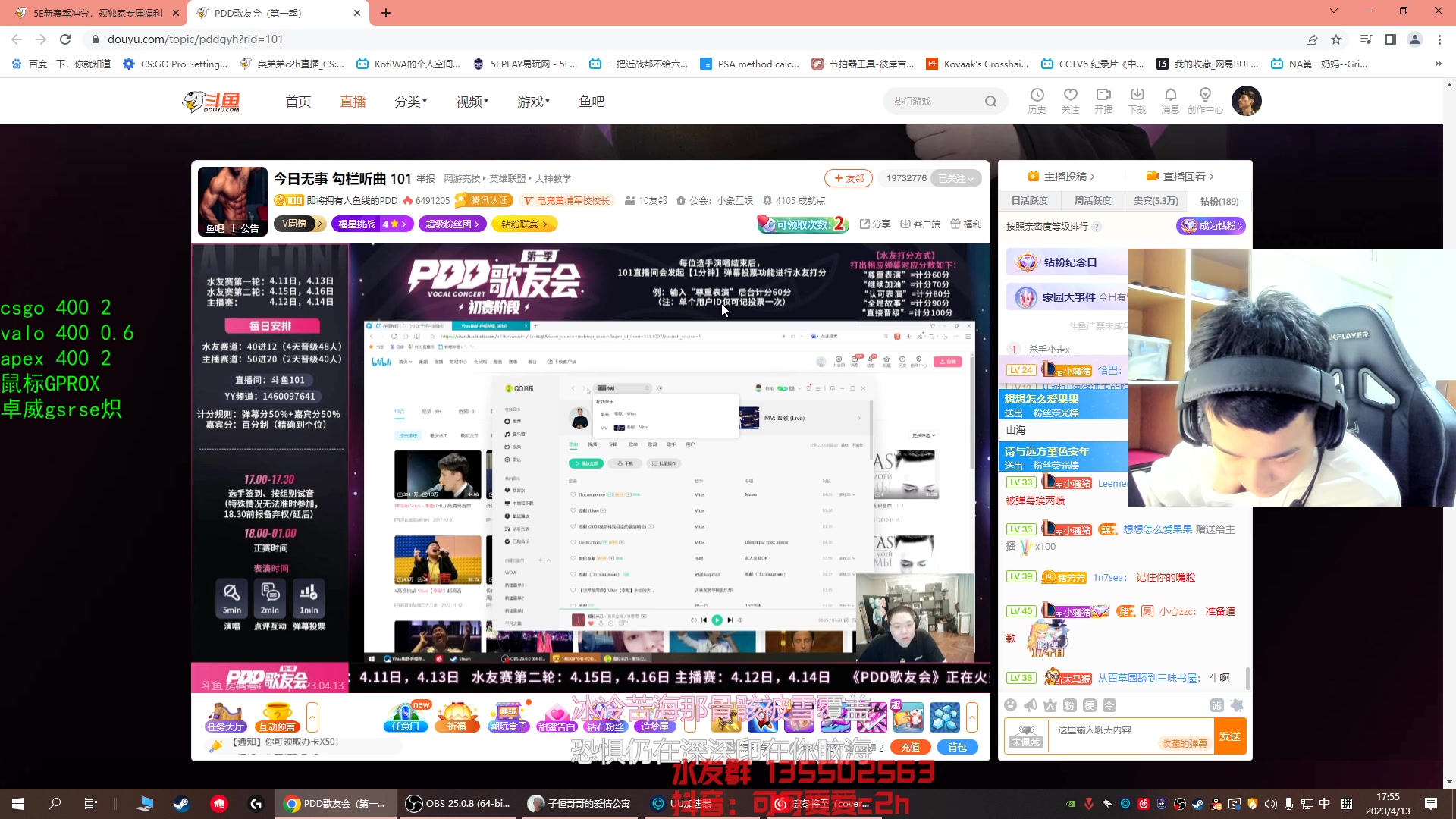Click the 祈福 blessing icon
This screenshot has width=1456, height=819.
click(x=457, y=716)
